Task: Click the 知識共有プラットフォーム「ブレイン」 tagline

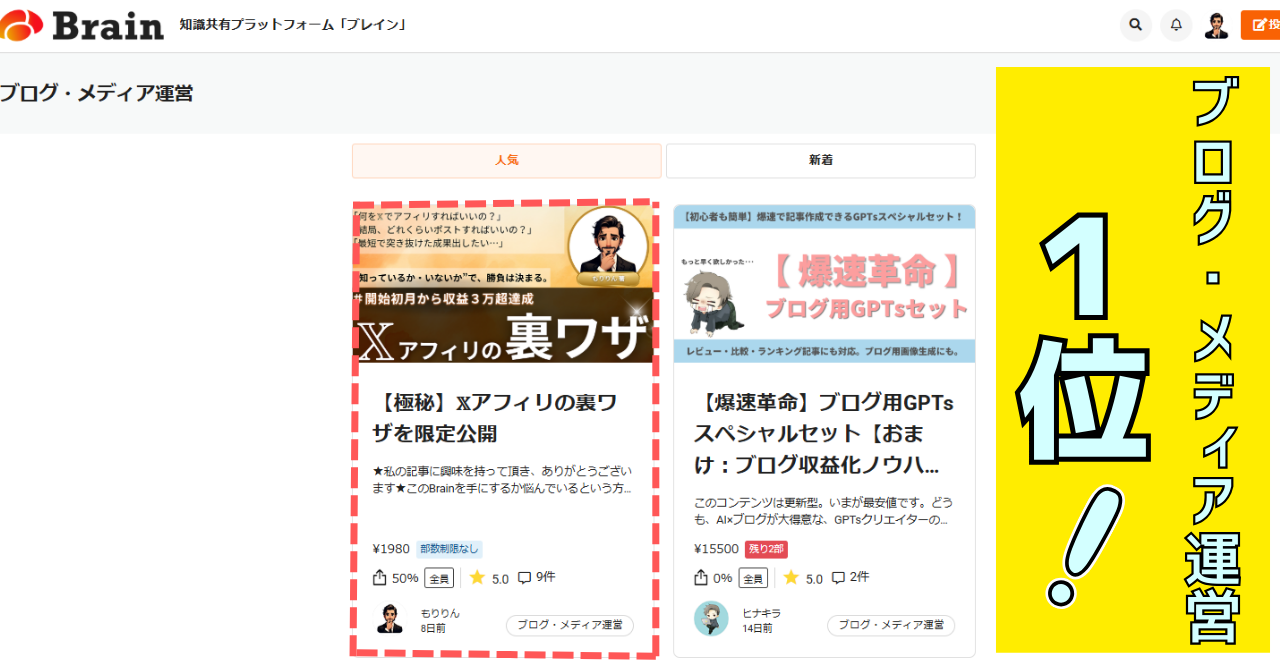Action: tap(295, 24)
